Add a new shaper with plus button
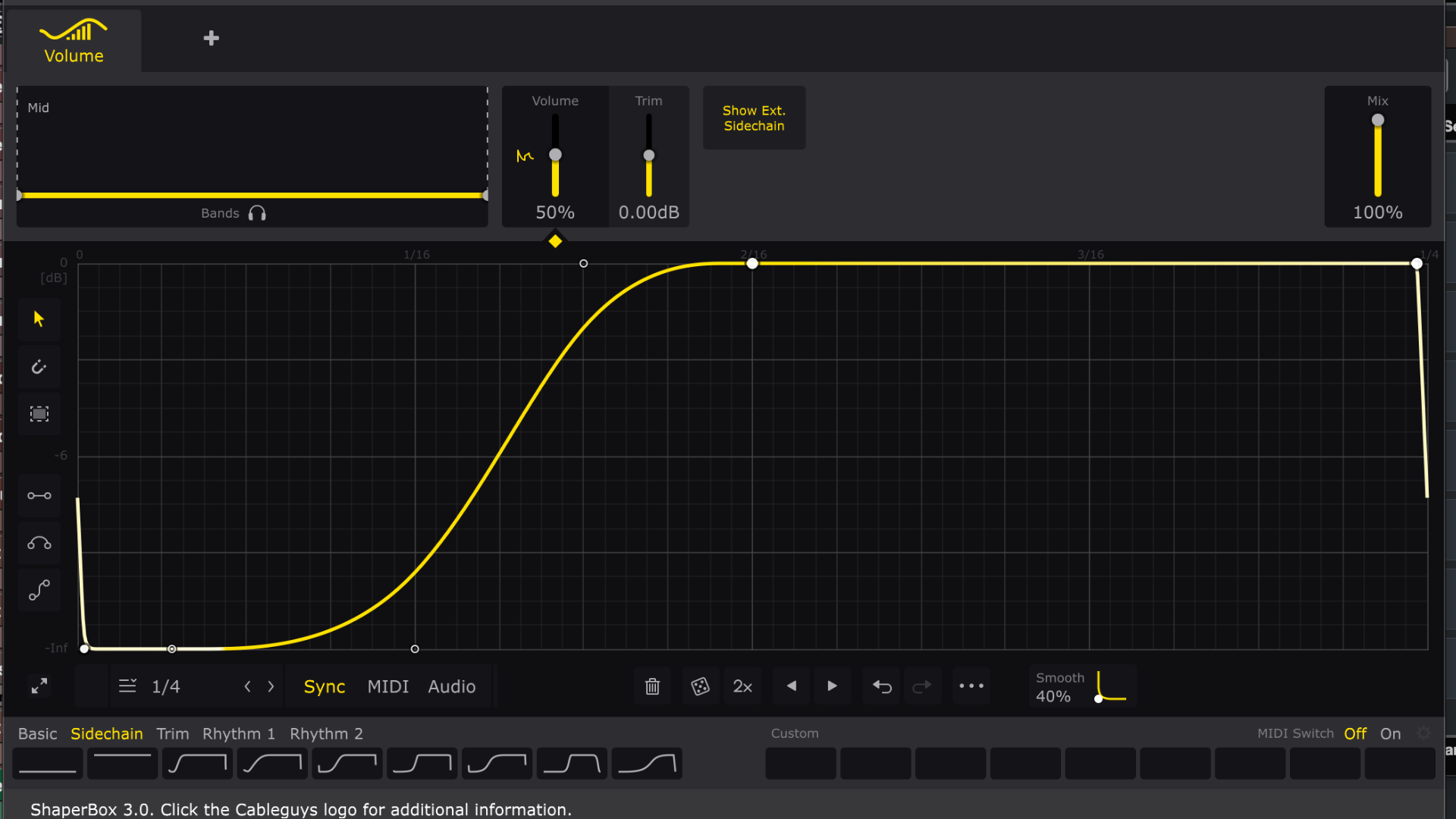The width and height of the screenshot is (1456, 819). [212, 38]
